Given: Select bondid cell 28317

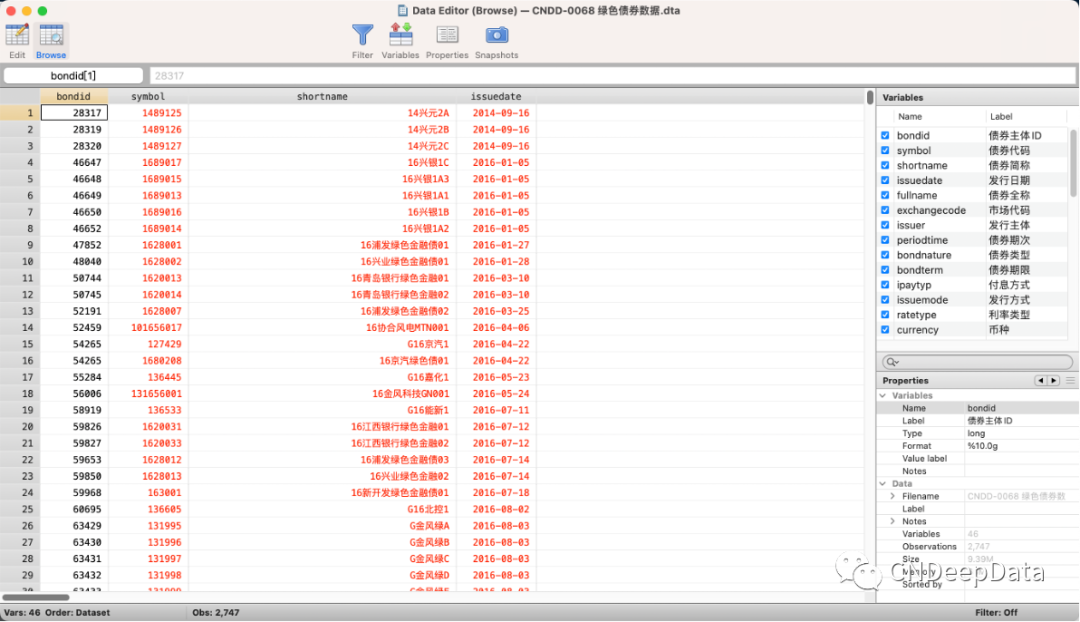Looking at the screenshot, I should 74,113.
